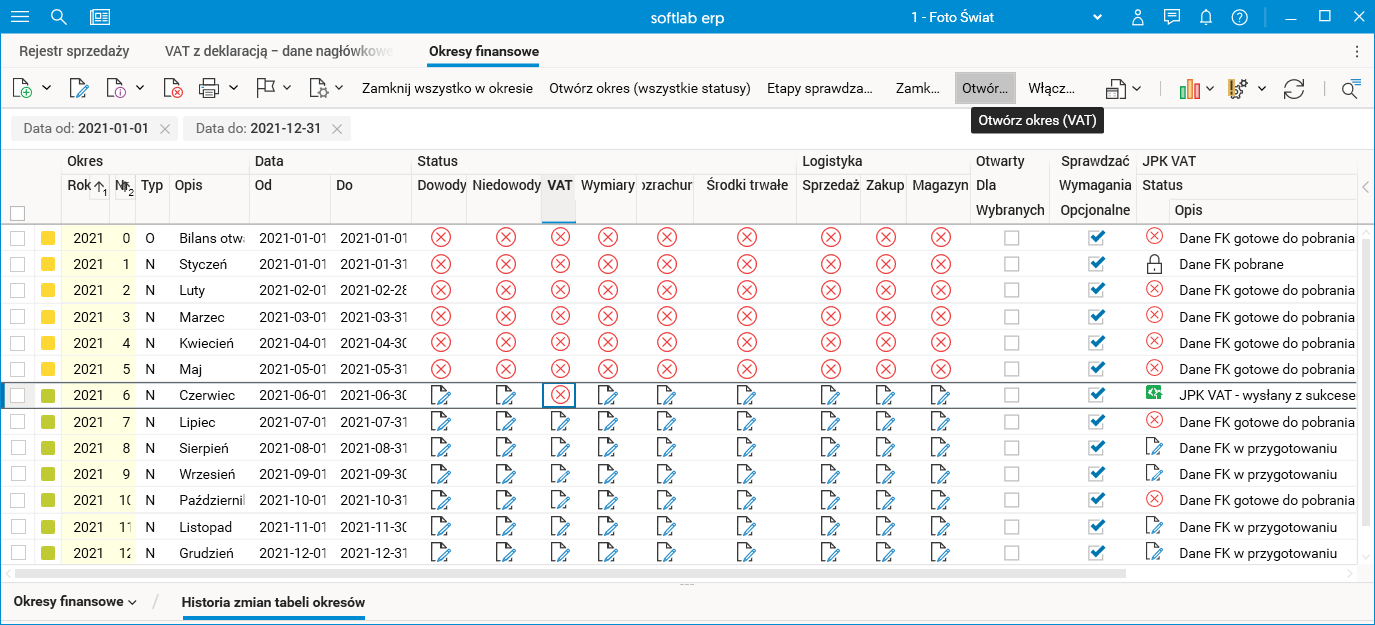This screenshot has height=625, width=1375.
Task: Expand the document settings dropdown arrow
Action: [339, 88]
